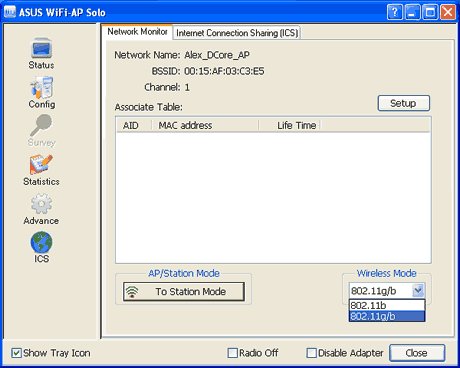Minimize the ASUS WiFi-AP Solo window
The height and width of the screenshot is (368, 460).
coord(412,12)
